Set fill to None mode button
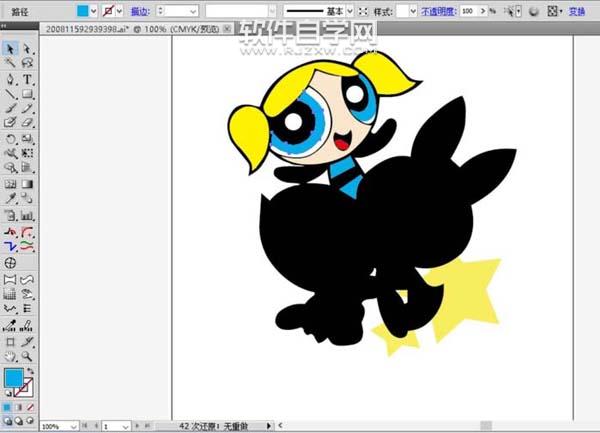600x433 pixels. click(x=30, y=407)
